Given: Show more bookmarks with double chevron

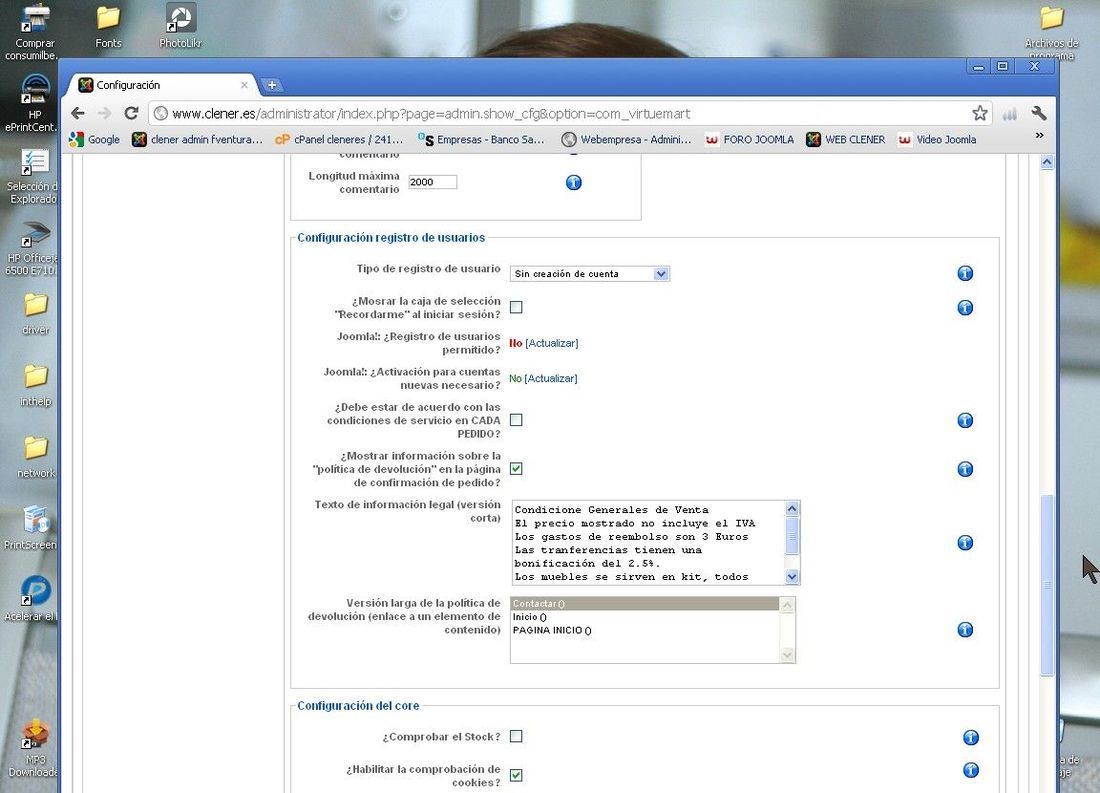Looking at the screenshot, I should pos(1039,135).
